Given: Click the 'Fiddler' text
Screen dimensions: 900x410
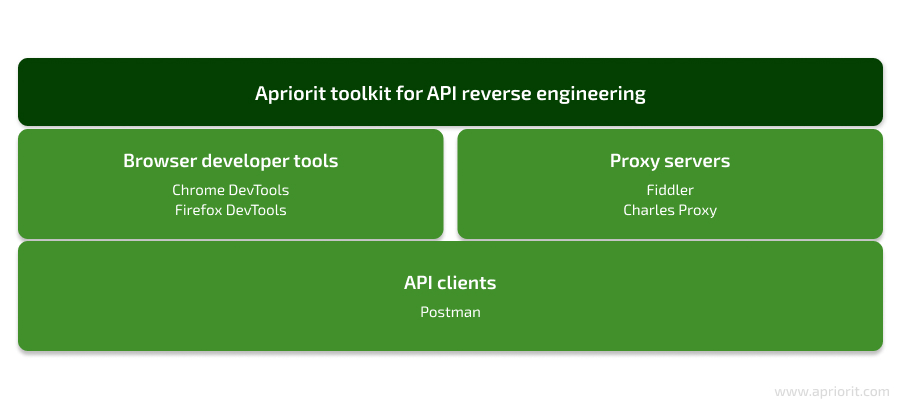Looking at the screenshot, I should point(670,190).
